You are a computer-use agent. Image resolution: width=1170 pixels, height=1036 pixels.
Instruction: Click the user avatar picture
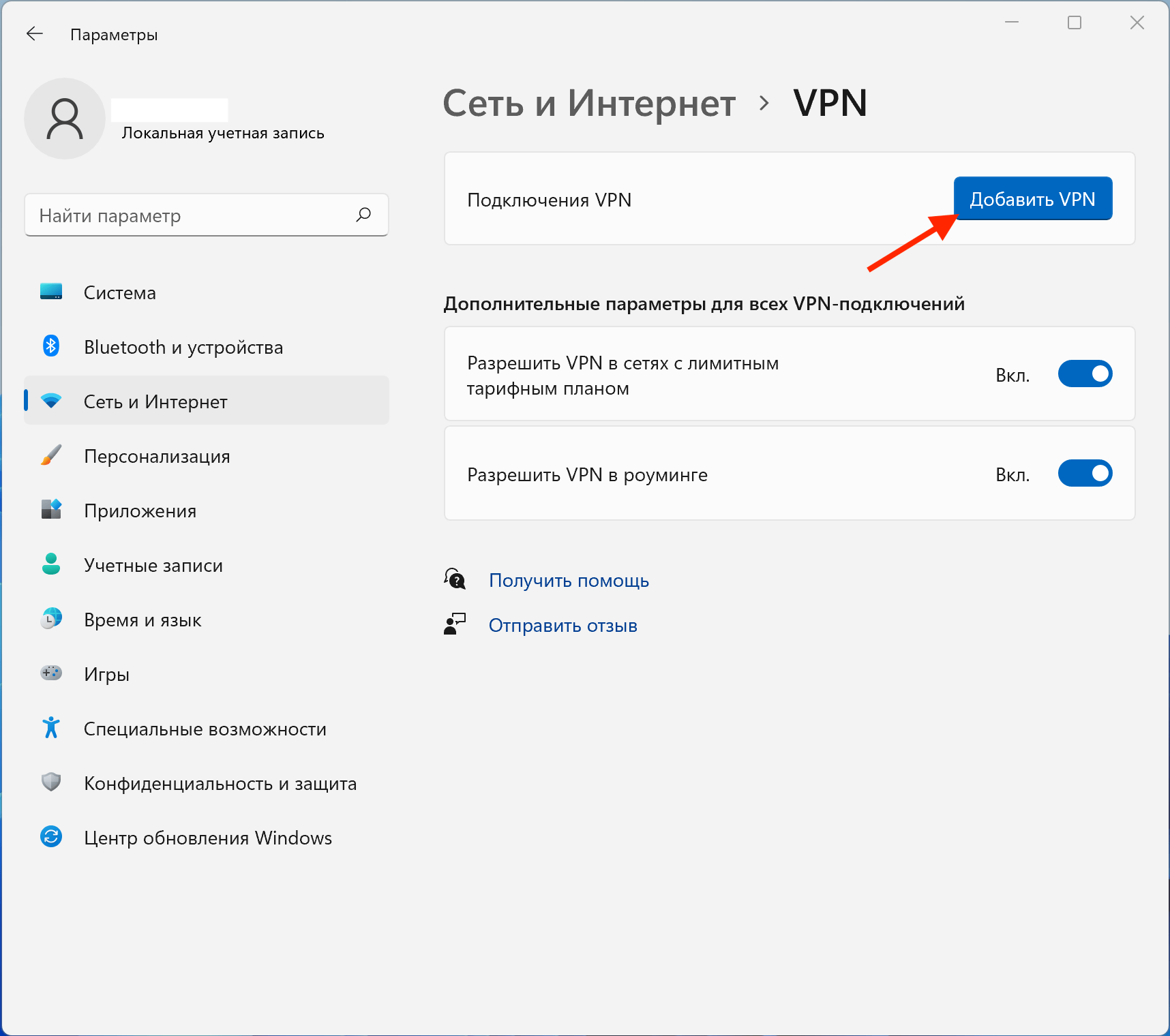(65, 119)
